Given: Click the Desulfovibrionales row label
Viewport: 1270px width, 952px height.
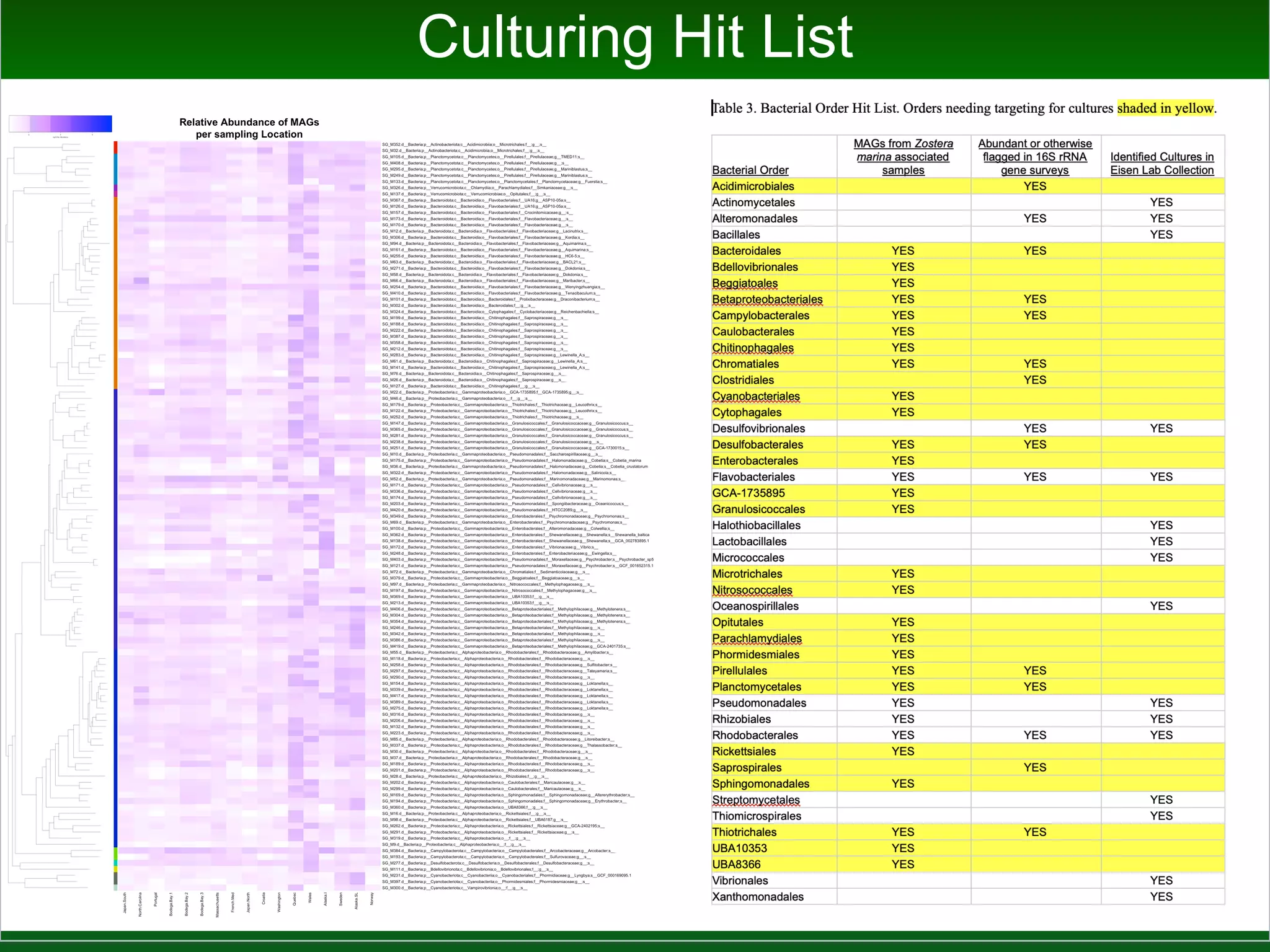Looking at the screenshot, I should point(758,429).
